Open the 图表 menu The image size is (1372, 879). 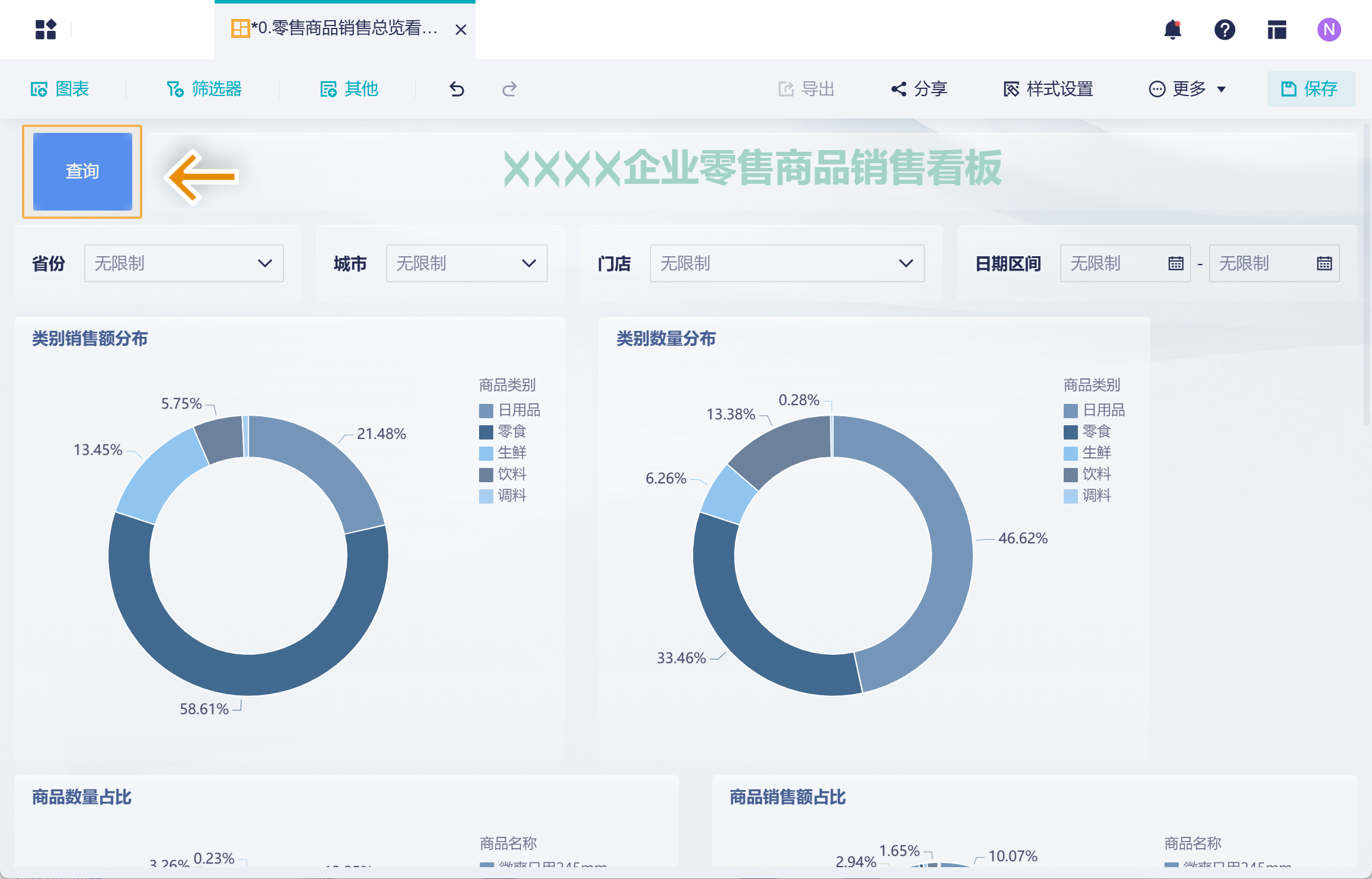60,89
